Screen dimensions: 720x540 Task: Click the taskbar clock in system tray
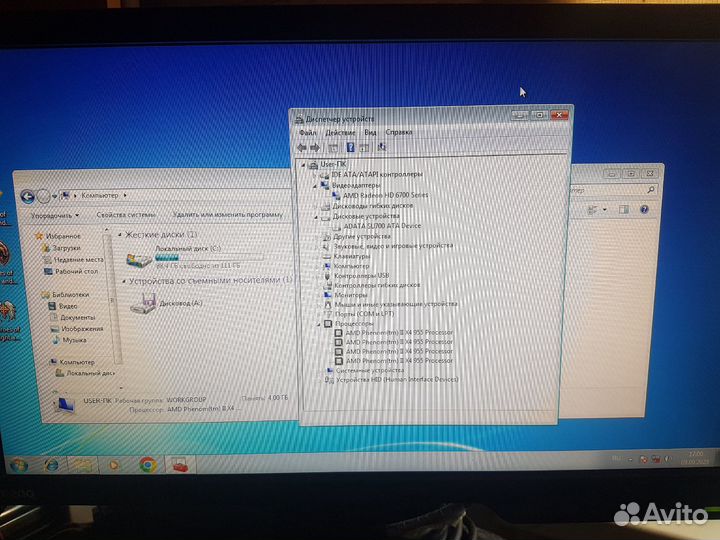click(x=695, y=458)
